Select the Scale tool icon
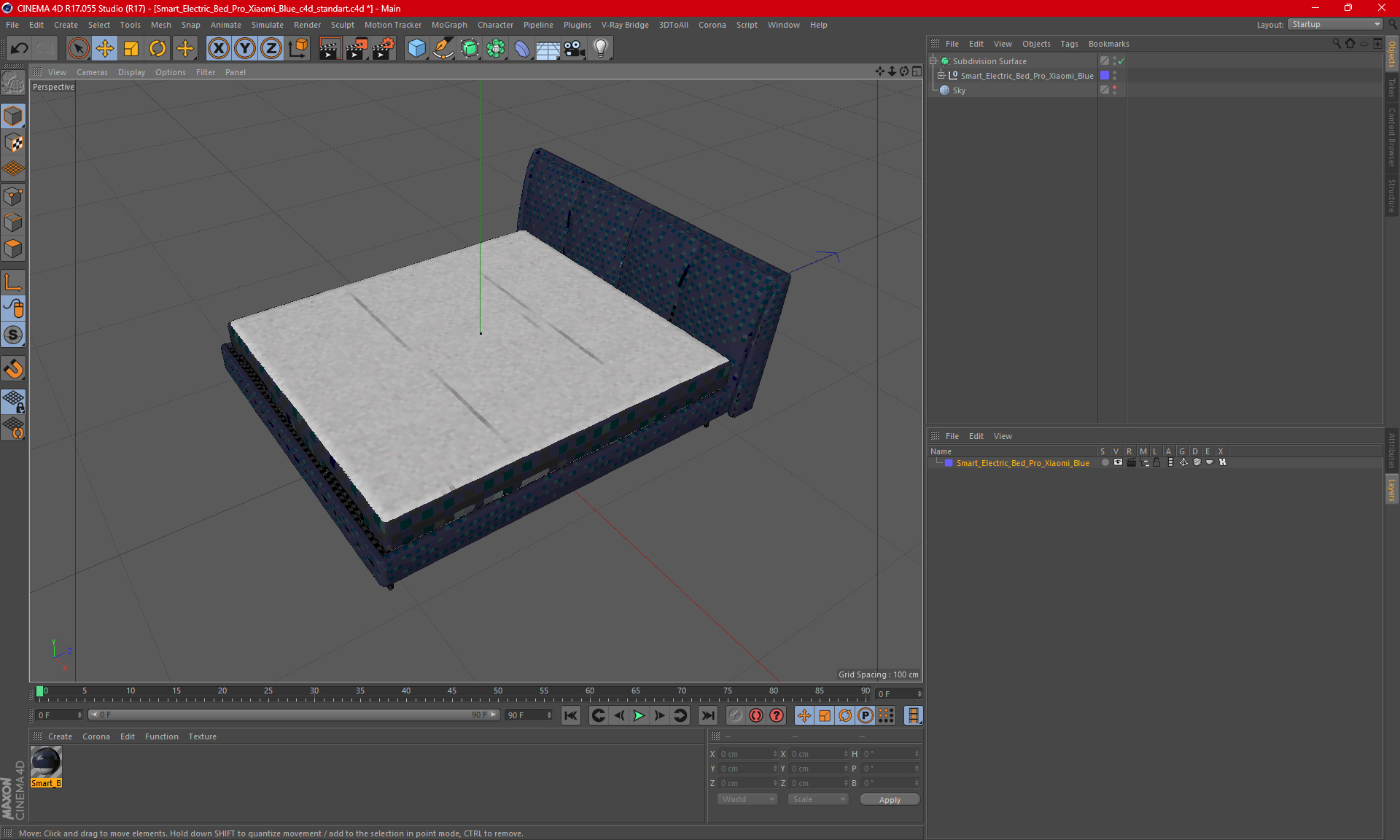This screenshot has height=840, width=1400. 131,49
